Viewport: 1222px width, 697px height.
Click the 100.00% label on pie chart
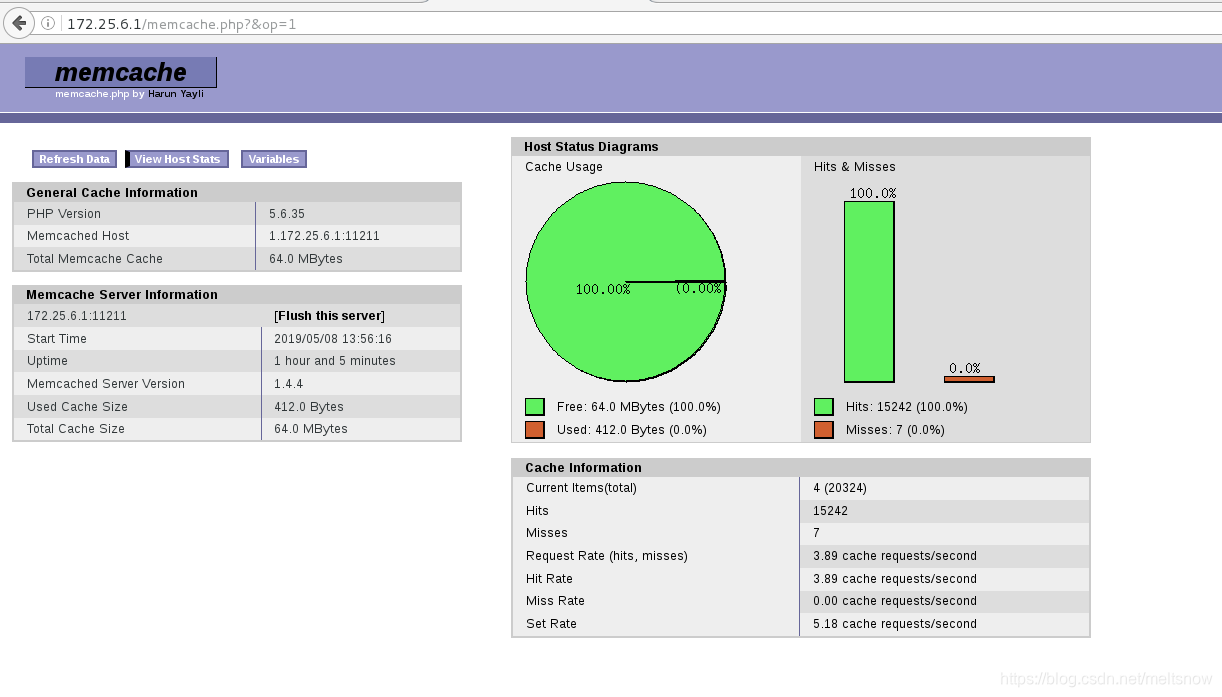click(x=603, y=289)
